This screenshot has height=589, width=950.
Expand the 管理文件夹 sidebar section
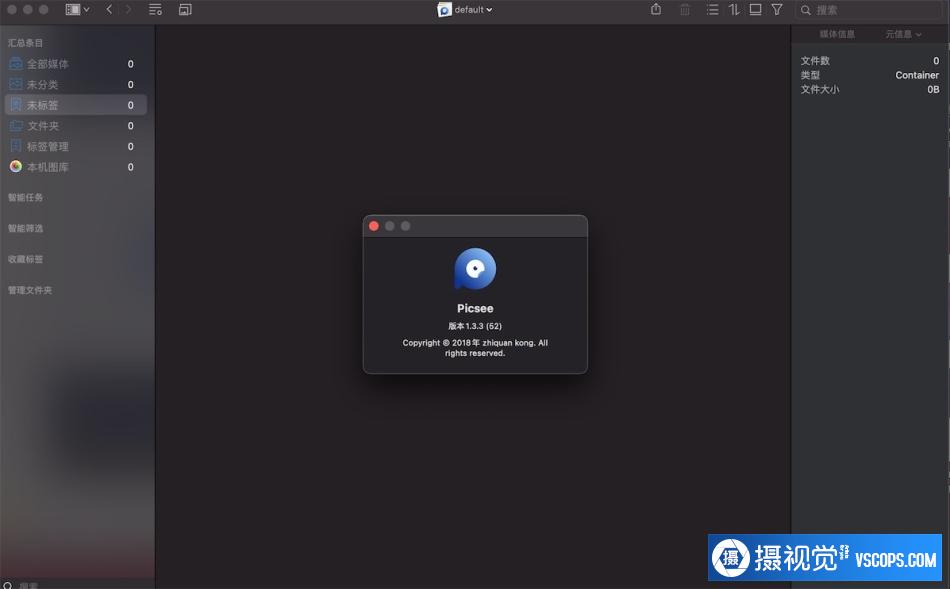point(30,290)
